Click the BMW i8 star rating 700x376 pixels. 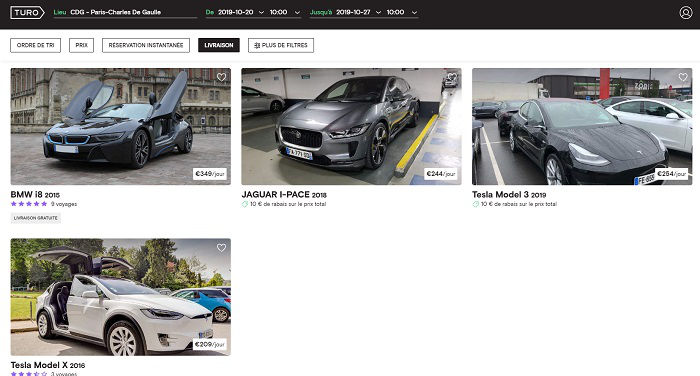tap(29, 204)
